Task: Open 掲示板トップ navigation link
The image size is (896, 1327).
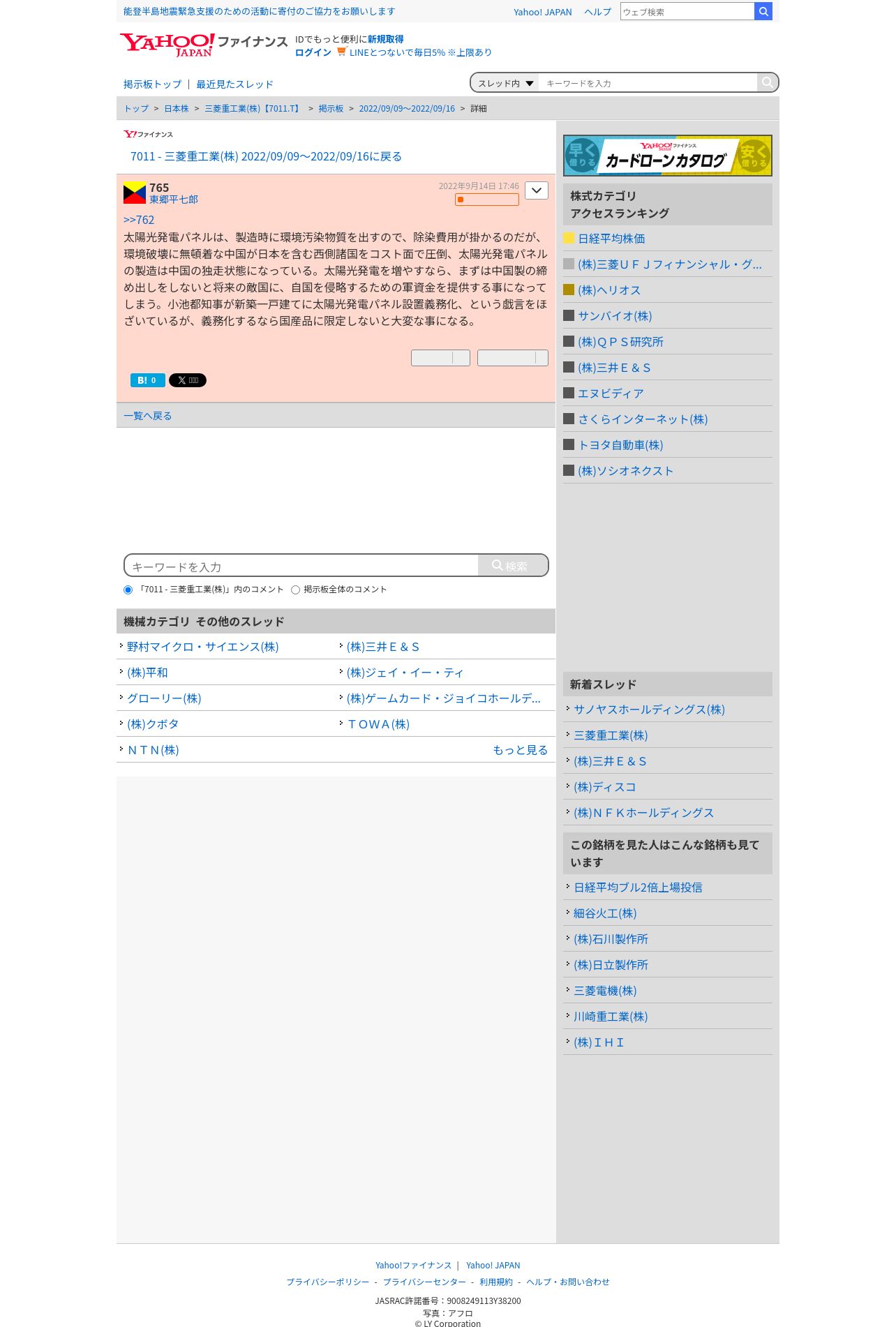Action: tap(152, 84)
